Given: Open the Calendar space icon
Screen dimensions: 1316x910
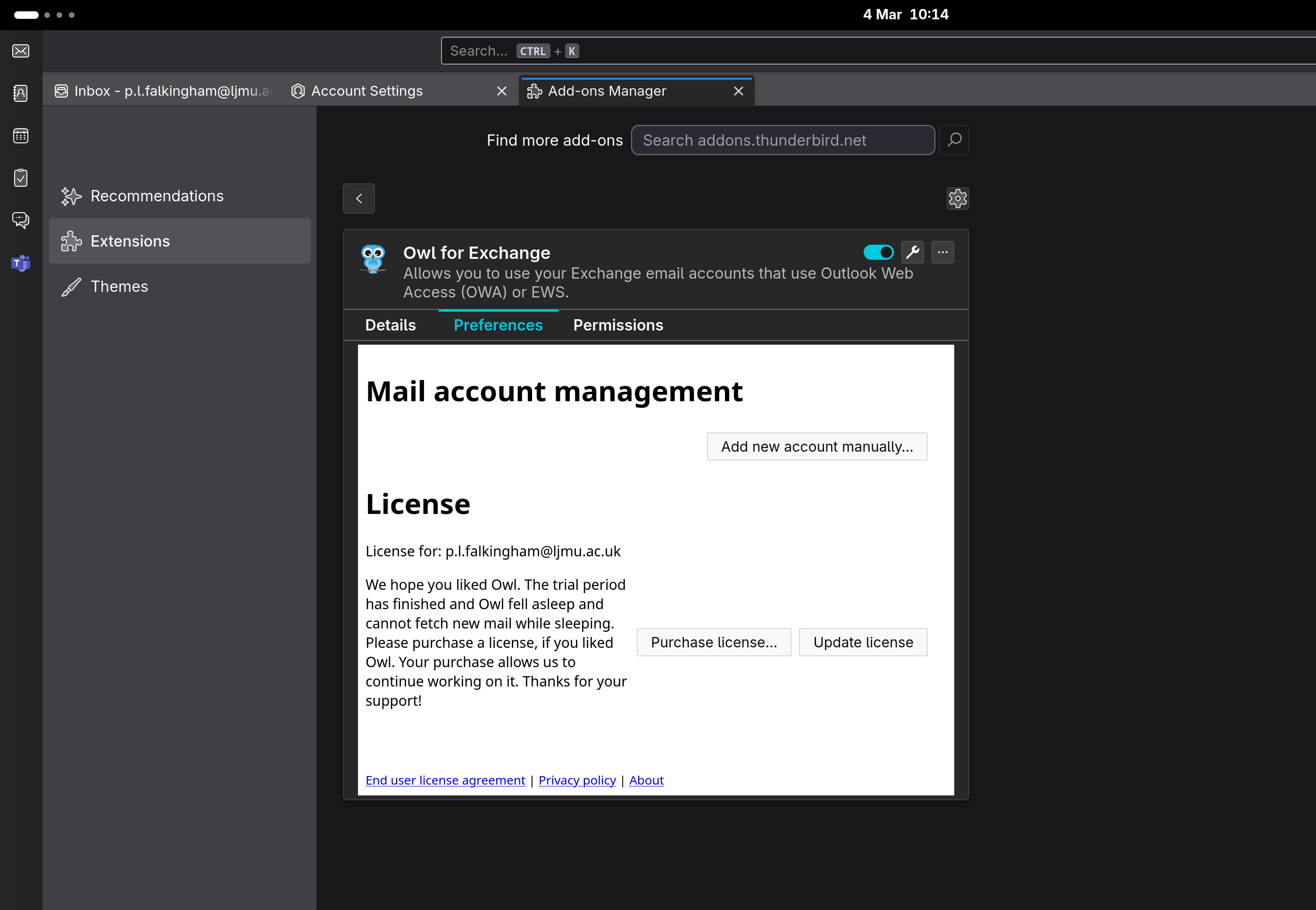Looking at the screenshot, I should (x=21, y=136).
